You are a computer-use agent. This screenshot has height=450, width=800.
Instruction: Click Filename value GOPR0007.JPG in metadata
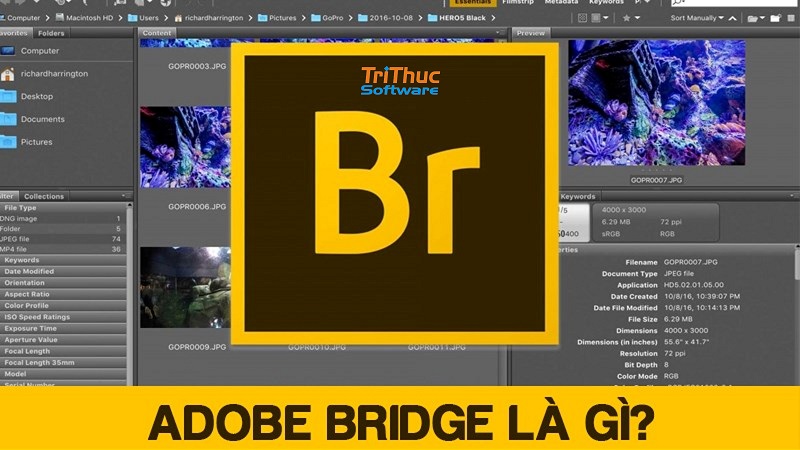(x=690, y=262)
